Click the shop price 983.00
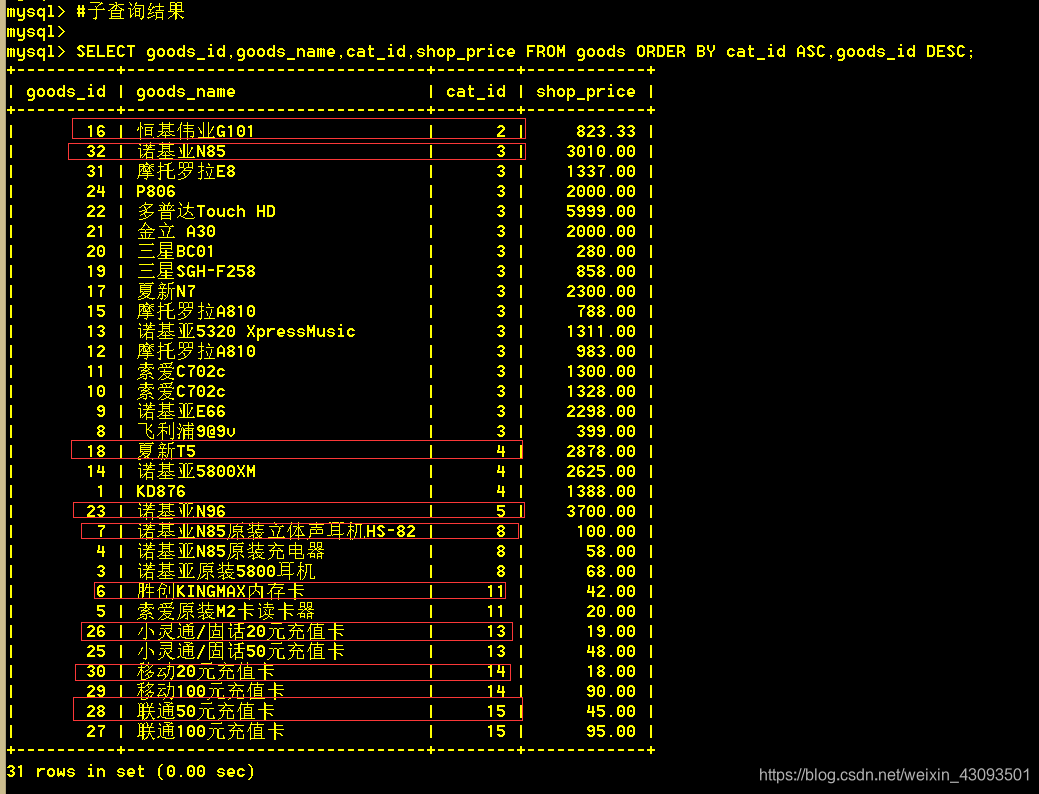Screen dimensions: 1039x794 [x=606, y=351]
